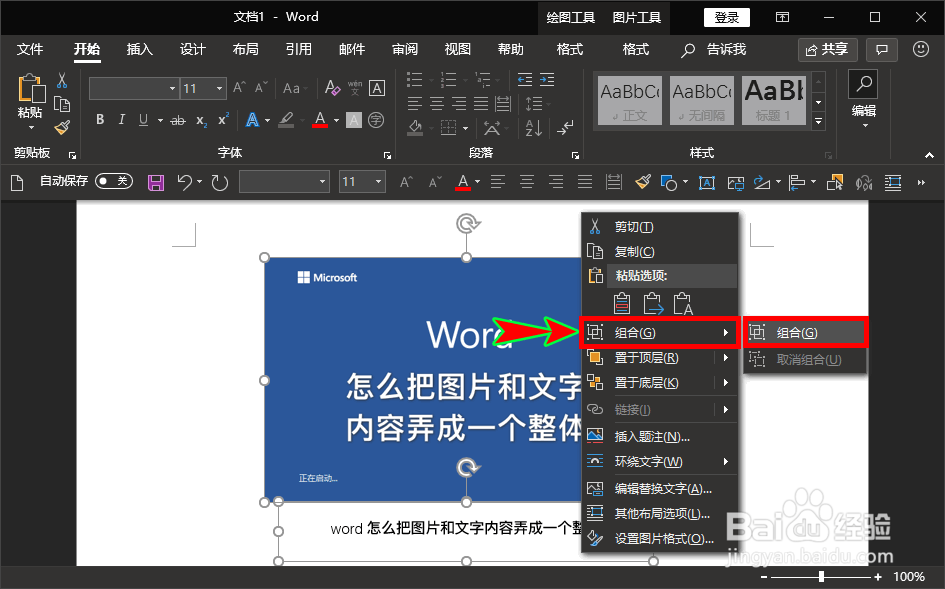Click the zoom slider handle
Screen dimensions: 945x589
821,577
